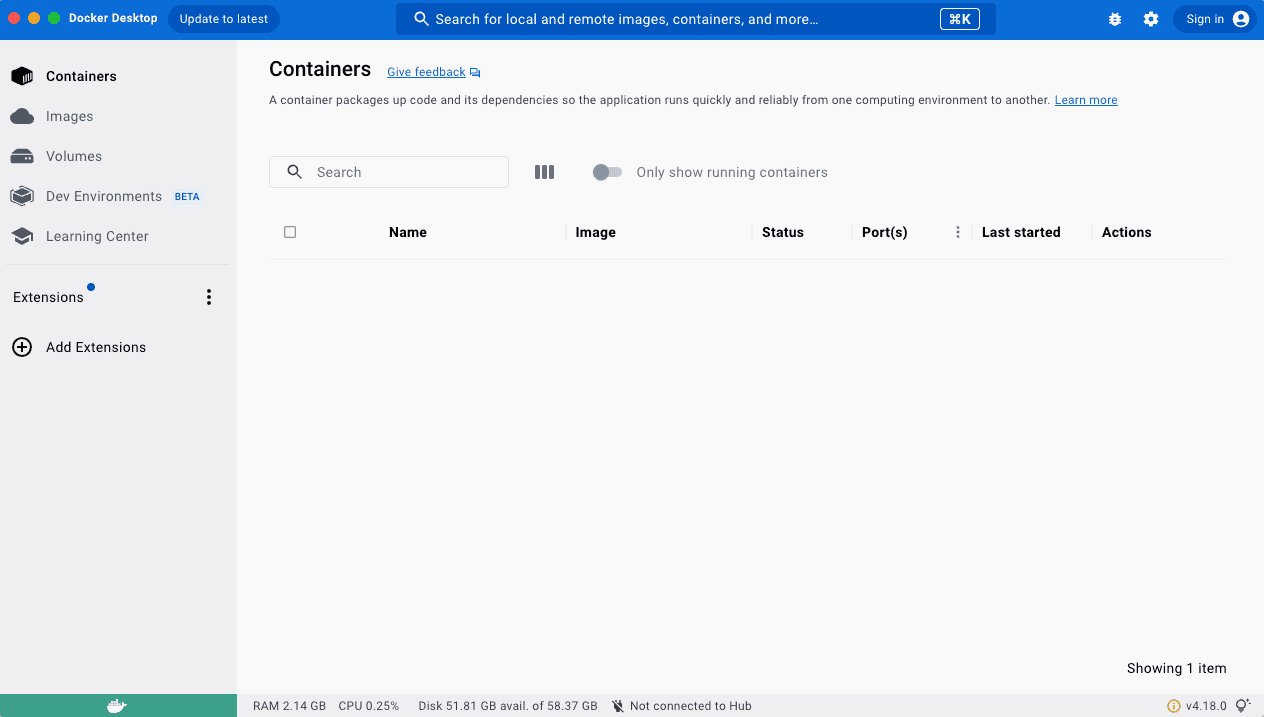Open the settings gear icon
The image size is (1264, 717).
coord(1151,19)
